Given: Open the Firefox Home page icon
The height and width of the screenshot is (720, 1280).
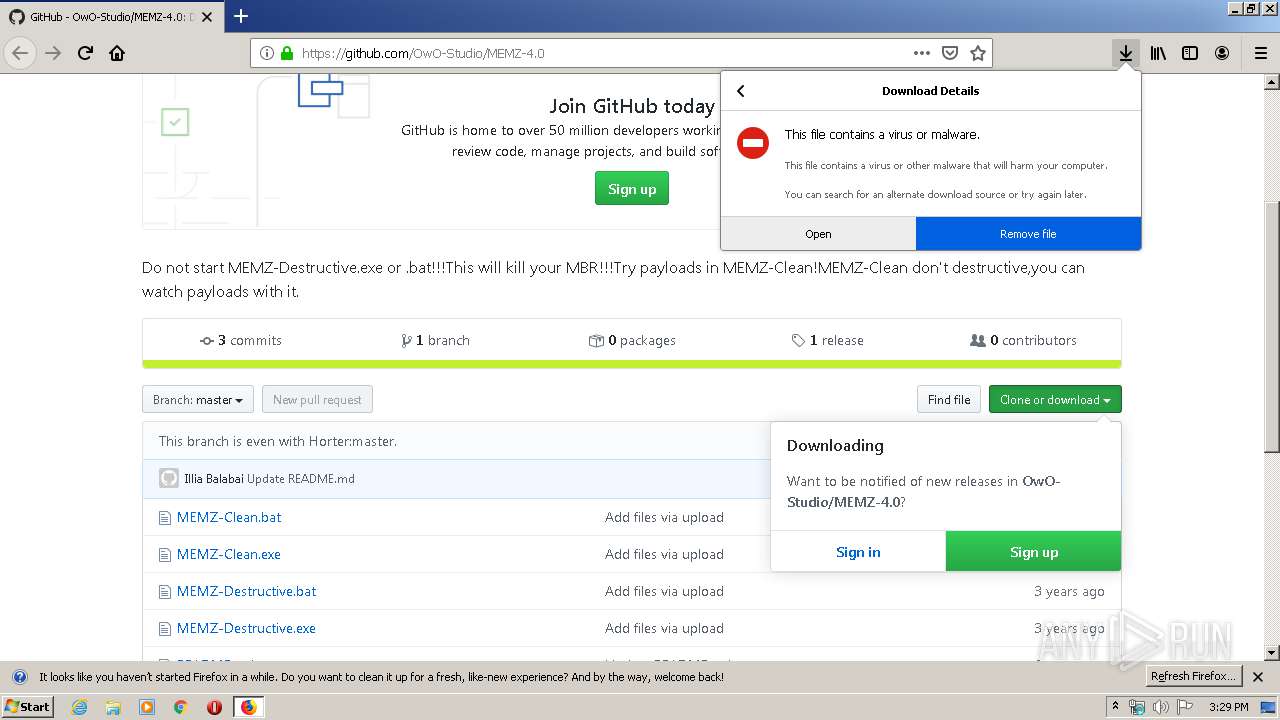Looking at the screenshot, I should pos(117,53).
